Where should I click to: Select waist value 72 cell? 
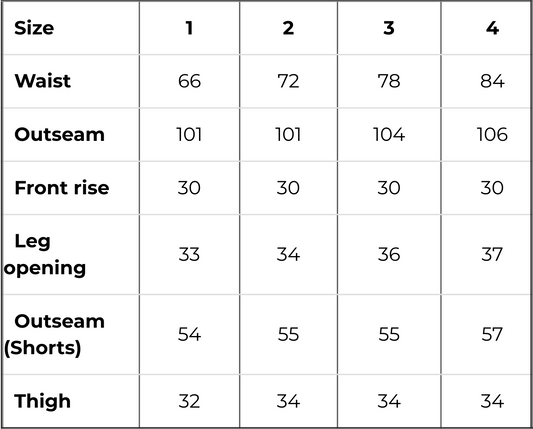click(289, 81)
